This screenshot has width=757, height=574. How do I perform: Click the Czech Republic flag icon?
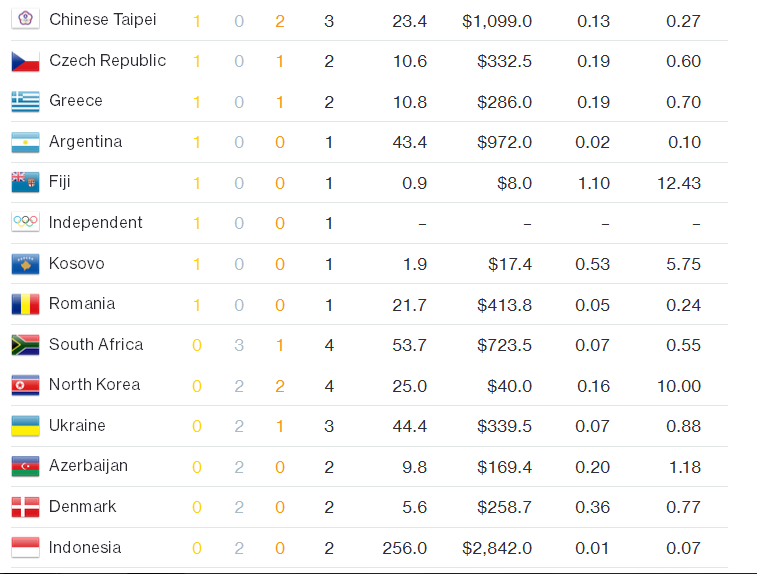(25, 61)
